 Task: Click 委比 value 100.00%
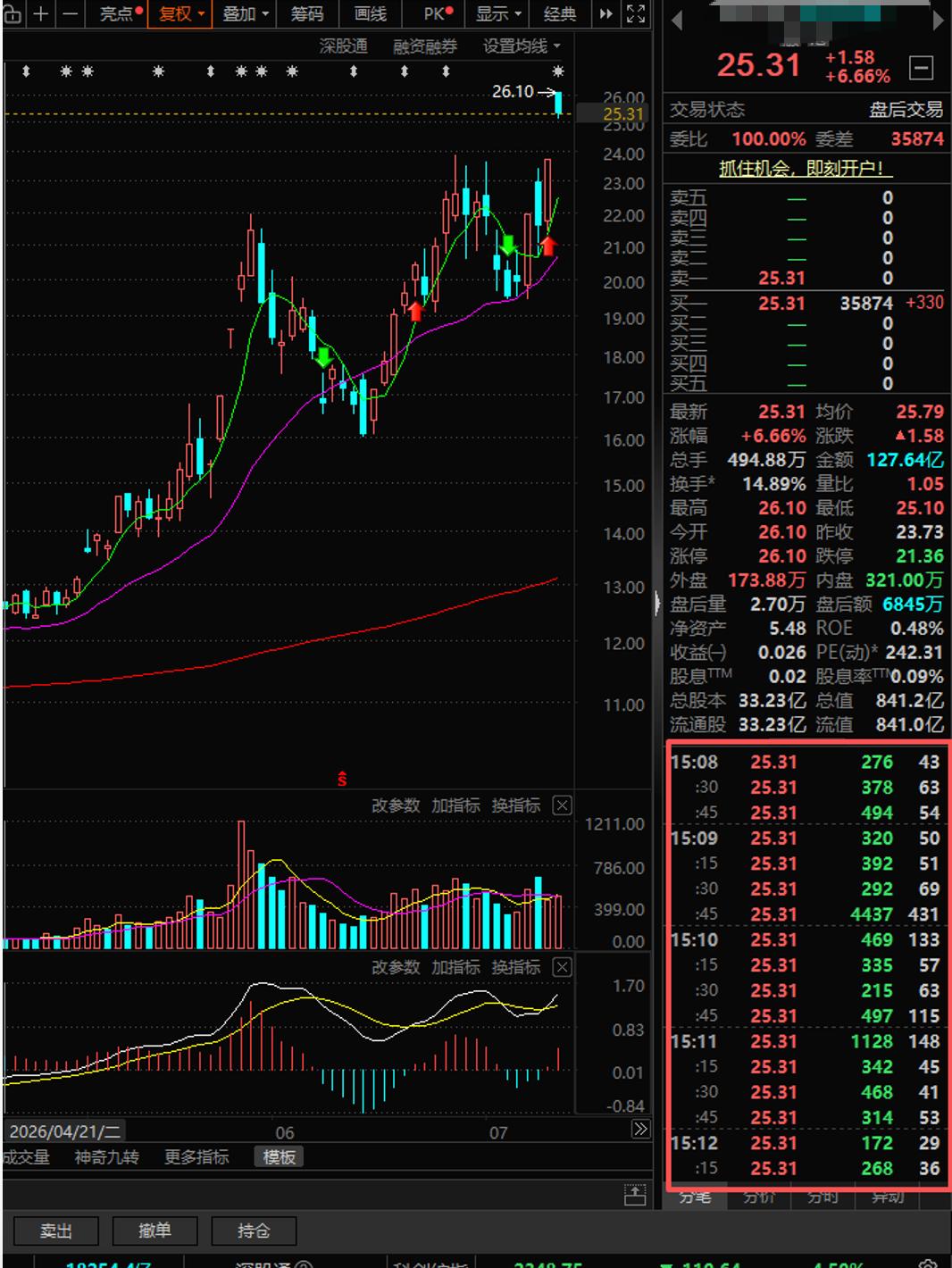(x=768, y=139)
